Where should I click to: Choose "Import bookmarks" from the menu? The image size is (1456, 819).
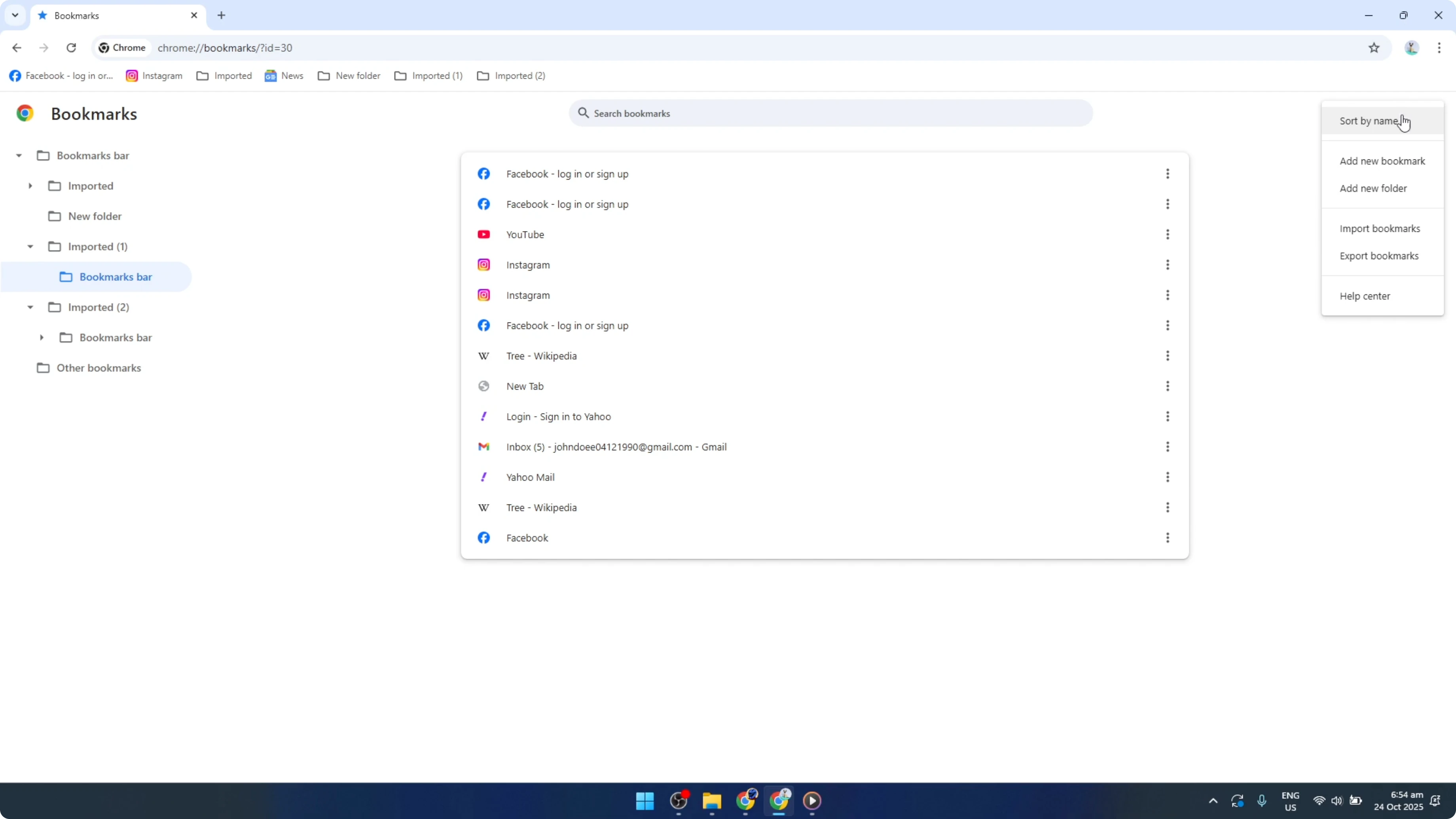(1380, 228)
